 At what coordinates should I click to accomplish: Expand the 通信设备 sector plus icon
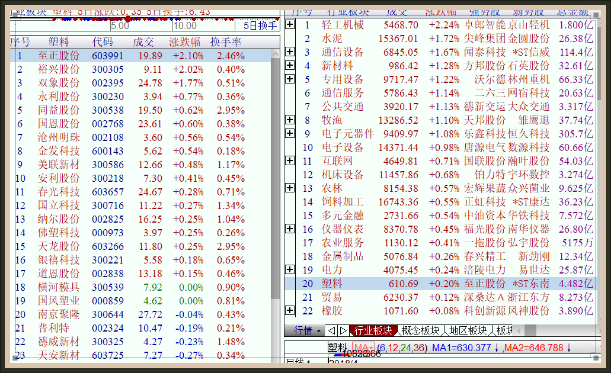pos(290,52)
